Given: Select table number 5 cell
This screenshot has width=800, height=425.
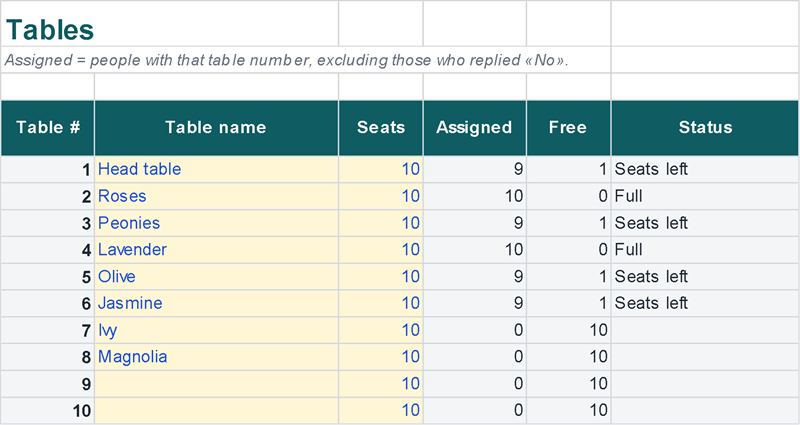Looking at the screenshot, I should [47, 277].
